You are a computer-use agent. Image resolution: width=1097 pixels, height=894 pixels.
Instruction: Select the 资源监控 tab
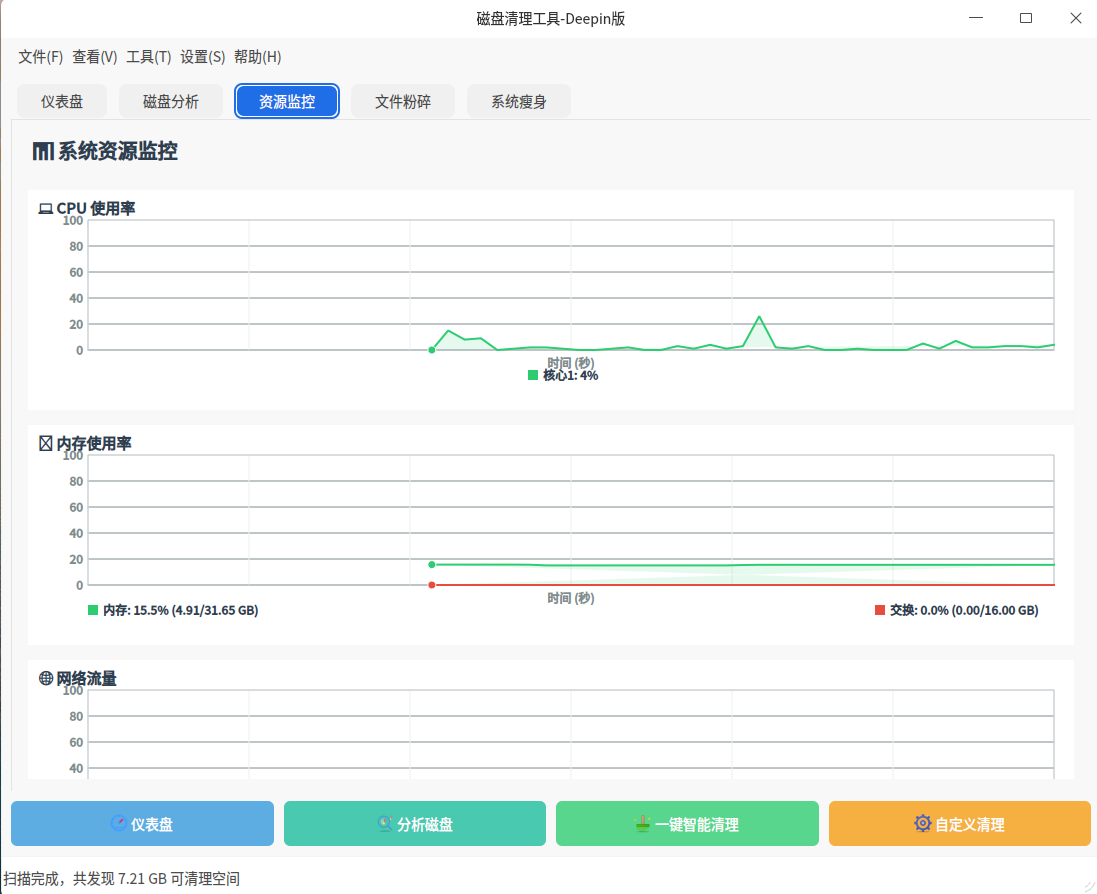287,101
